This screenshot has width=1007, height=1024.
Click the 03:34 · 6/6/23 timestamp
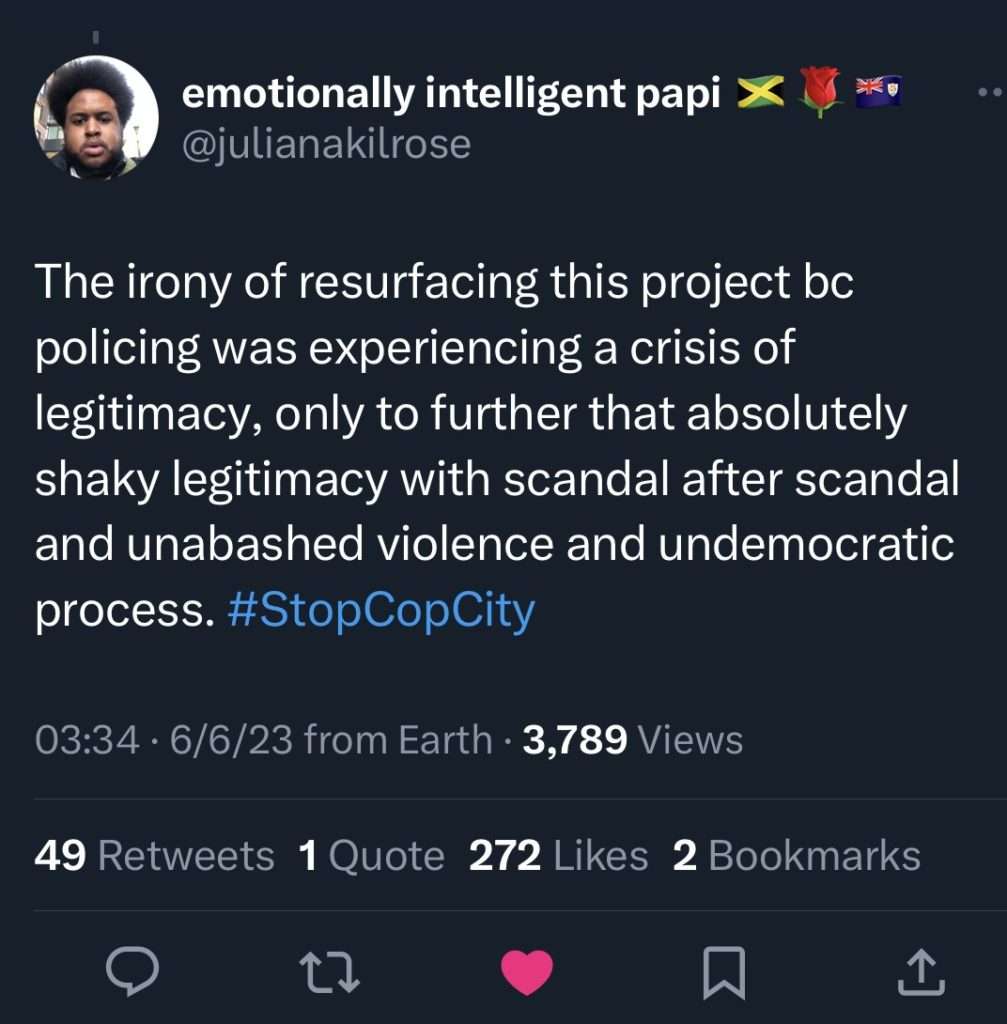(x=164, y=740)
